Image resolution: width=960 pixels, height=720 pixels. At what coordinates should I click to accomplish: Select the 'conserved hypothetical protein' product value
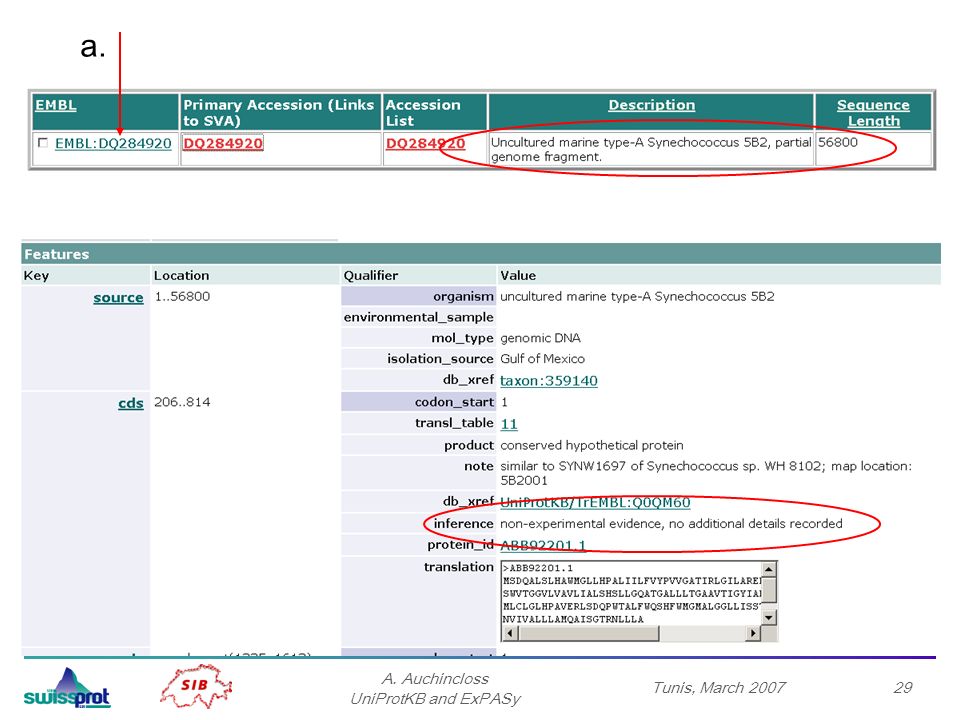click(592, 445)
